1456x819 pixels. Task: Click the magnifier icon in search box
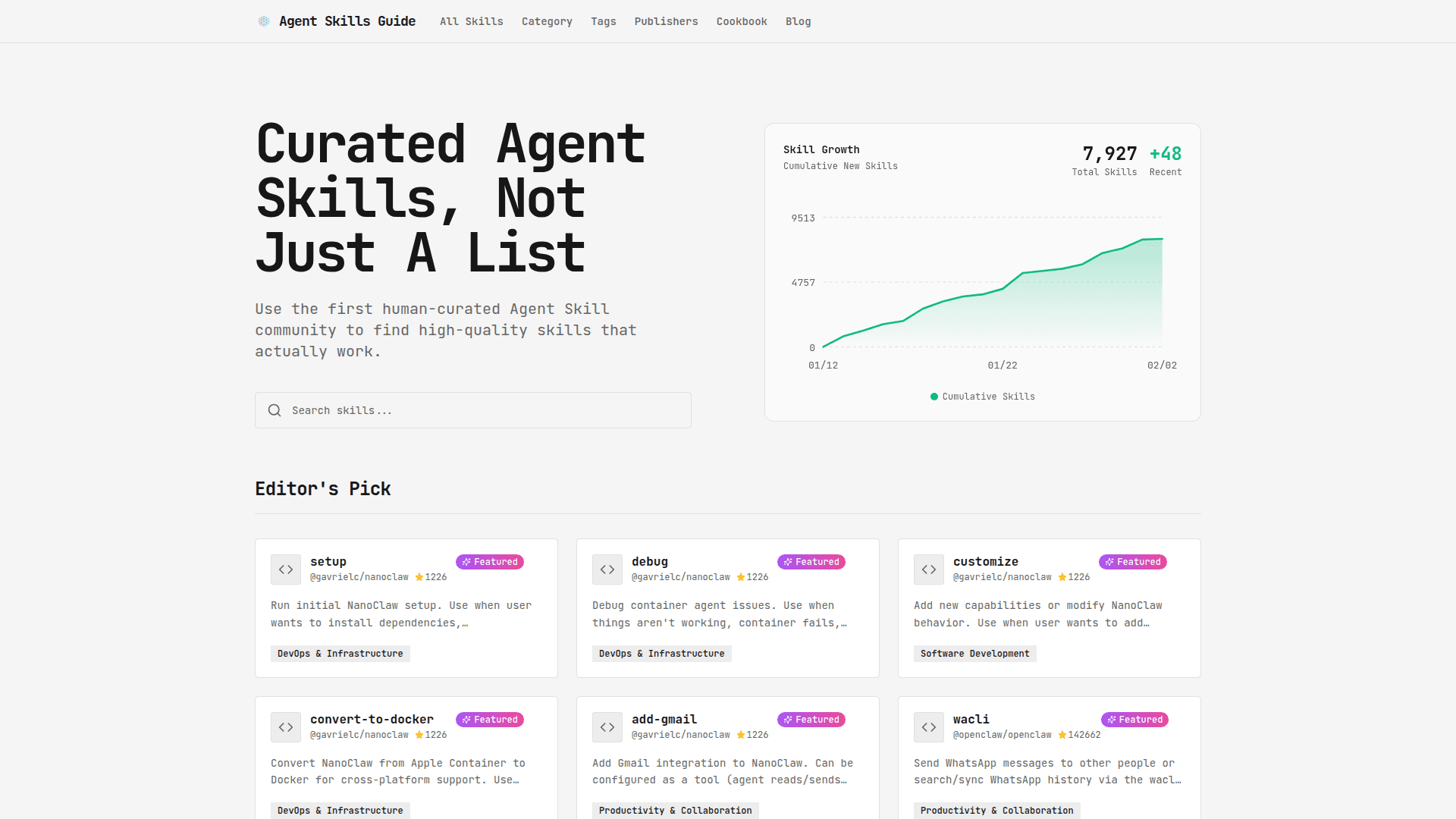(x=275, y=410)
